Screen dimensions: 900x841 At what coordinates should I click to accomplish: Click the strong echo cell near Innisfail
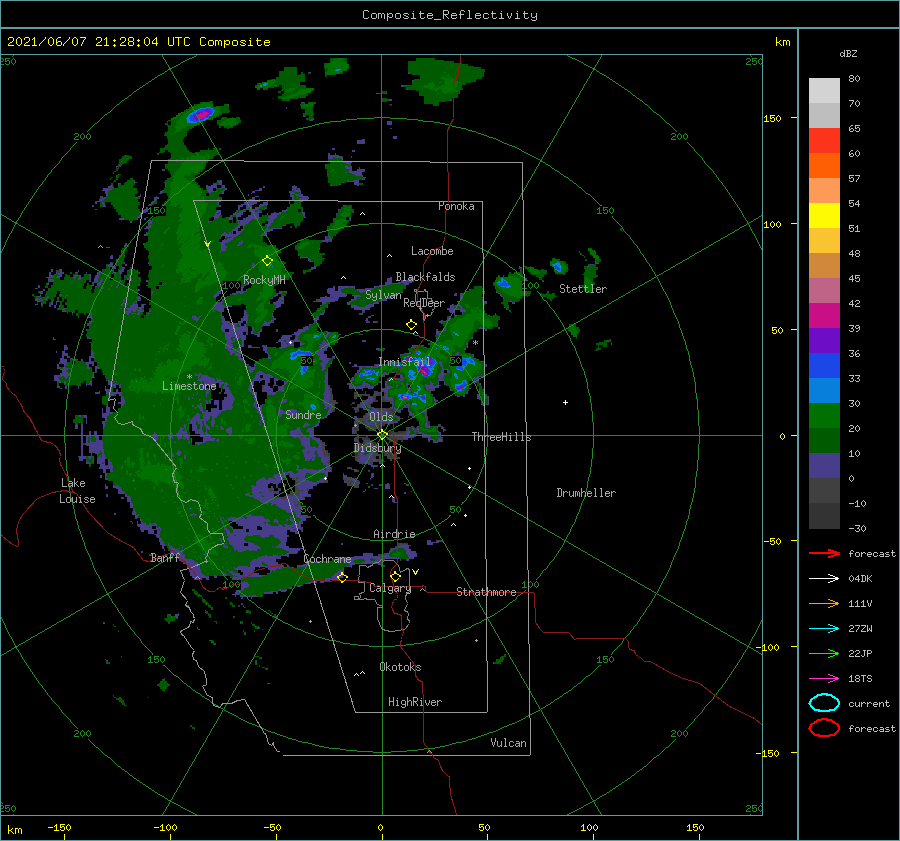click(x=424, y=370)
